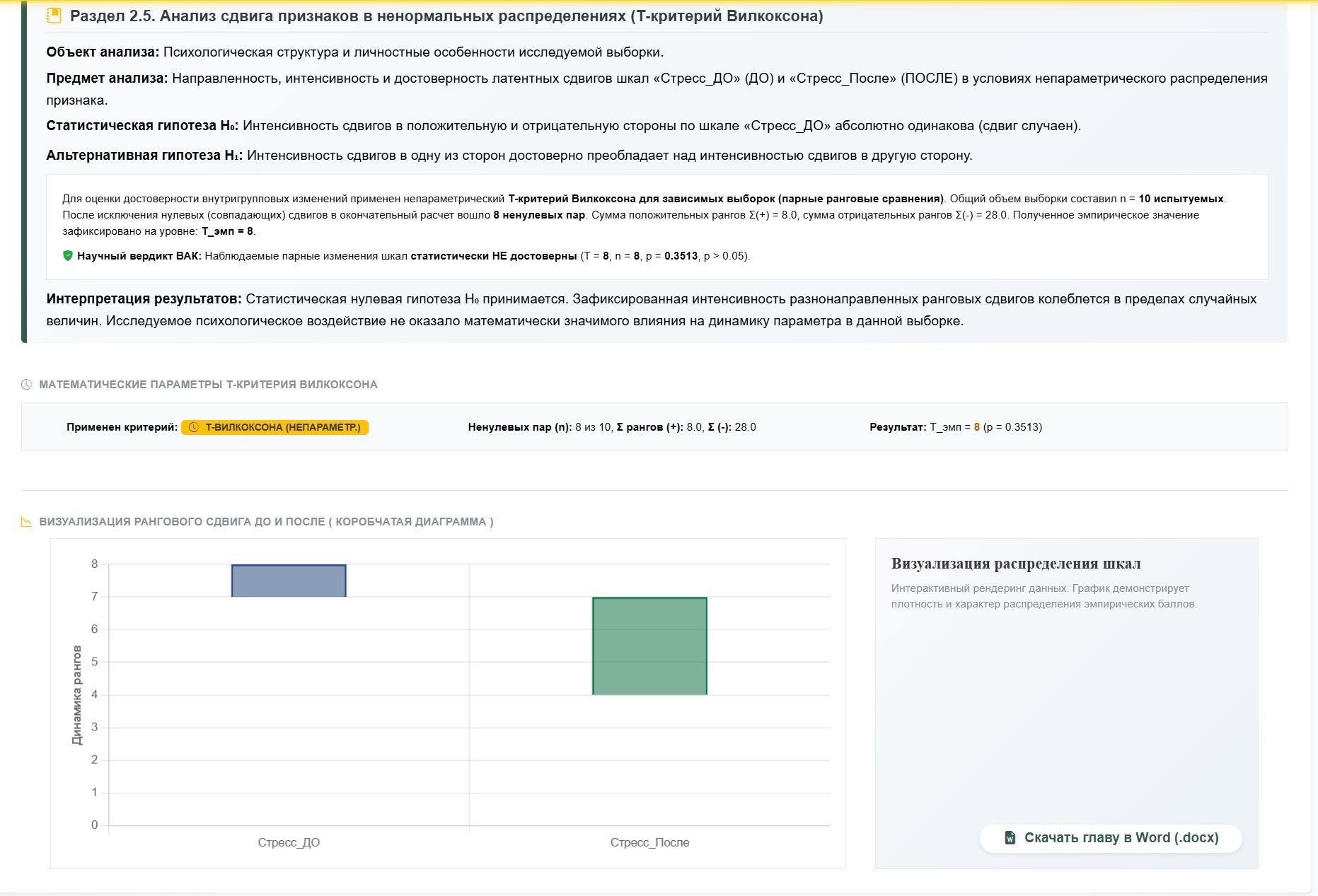Click the bold Т_эмп = 8 value in paragraph
Image resolution: width=1318 pixels, height=896 pixels.
click(x=227, y=231)
